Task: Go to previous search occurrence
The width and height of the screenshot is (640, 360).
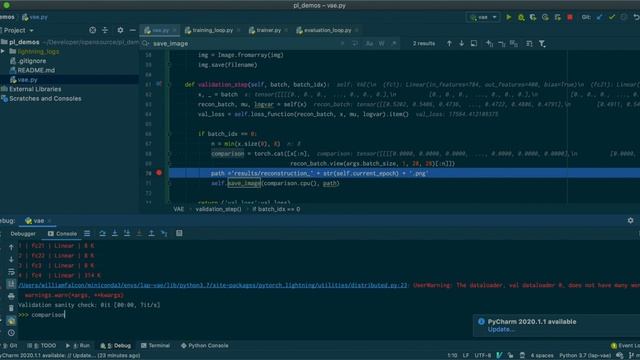Action: click(x=449, y=43)
